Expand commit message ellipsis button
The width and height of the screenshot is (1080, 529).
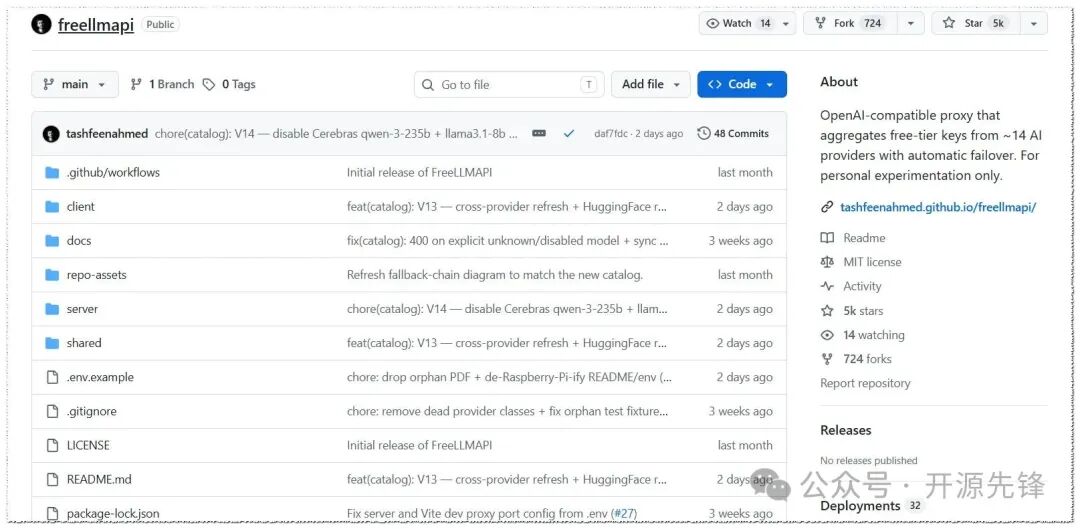539,134
